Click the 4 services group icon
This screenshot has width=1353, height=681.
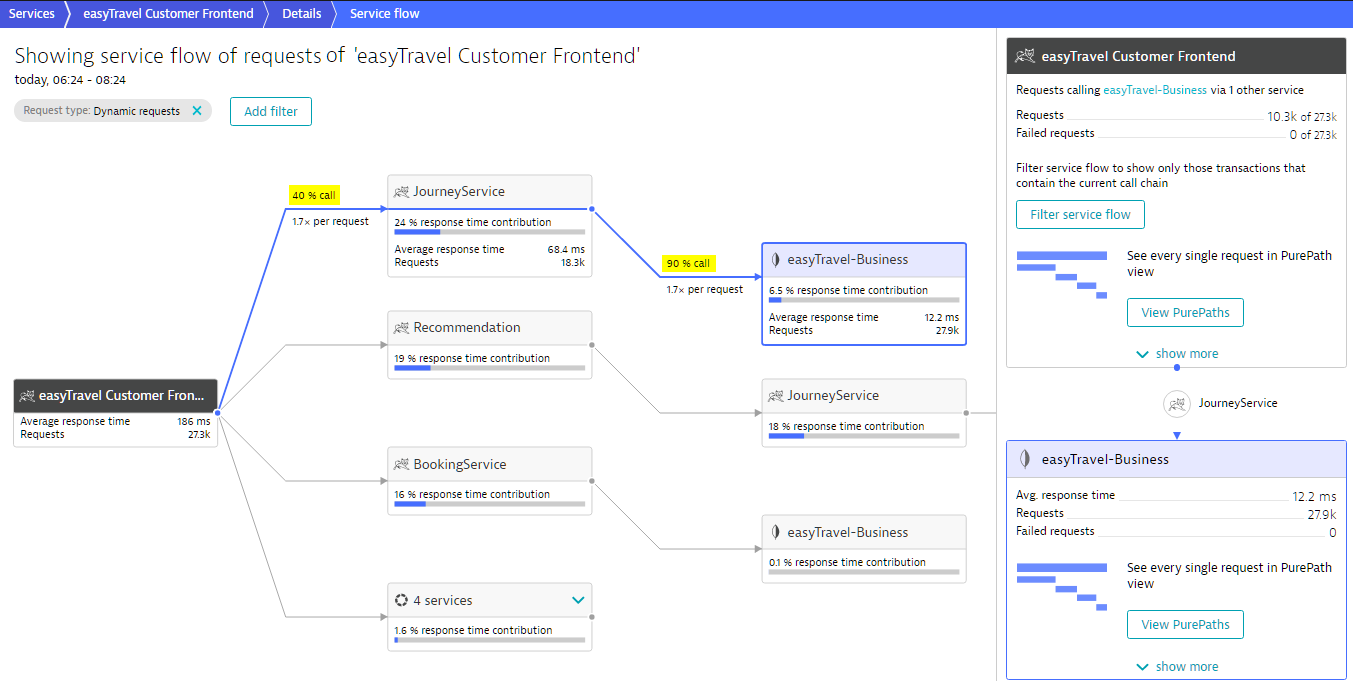401,601
